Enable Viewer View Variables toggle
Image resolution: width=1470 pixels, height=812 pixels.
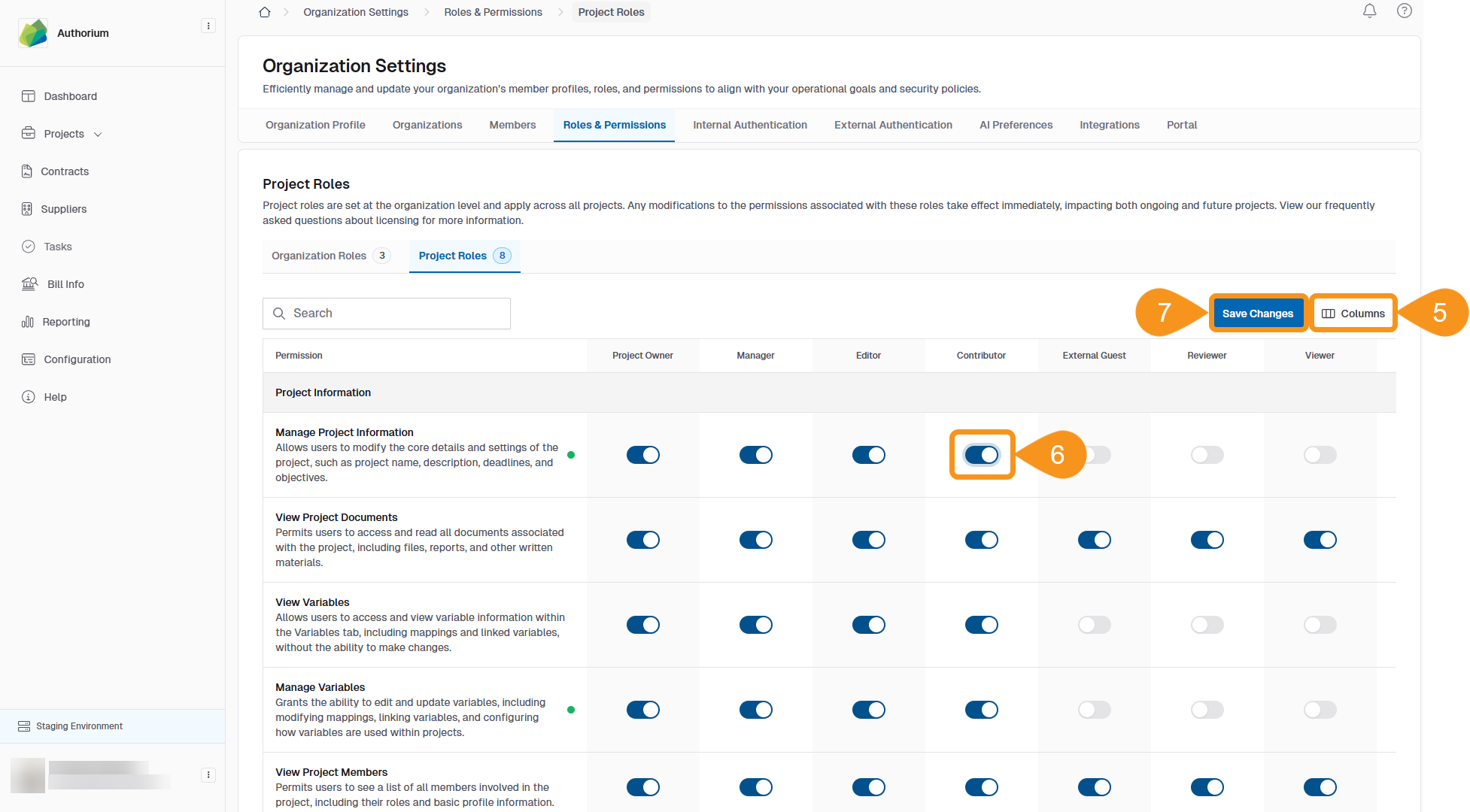tap(1320, 625)
